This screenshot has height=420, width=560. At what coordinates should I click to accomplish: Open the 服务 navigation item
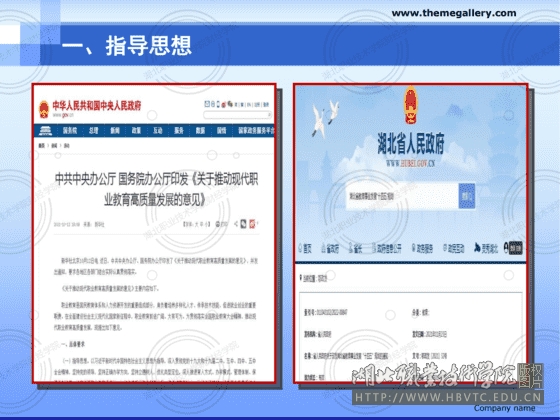[x=179, y=131]
